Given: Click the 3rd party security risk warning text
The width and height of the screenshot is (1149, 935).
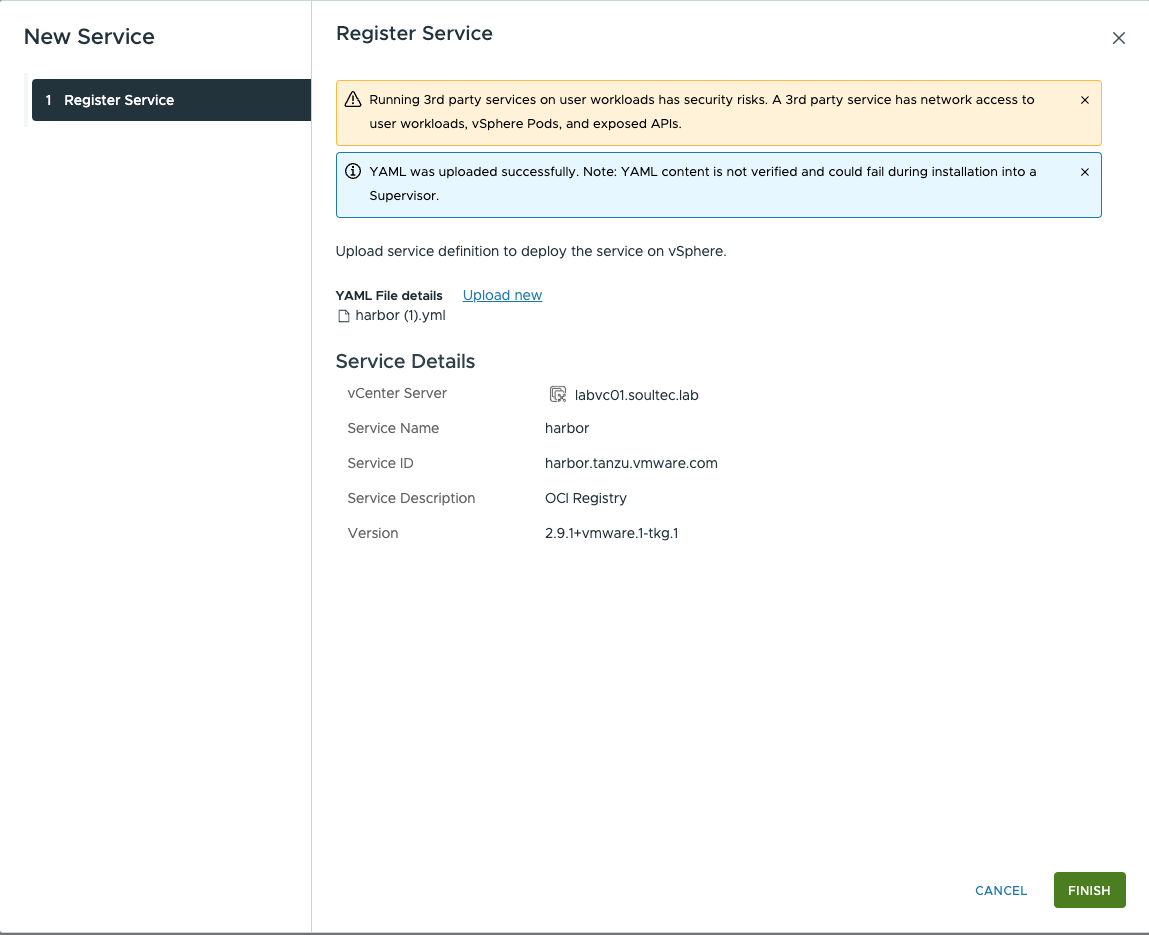Looking at the screenshot, I should pos(701,111).
